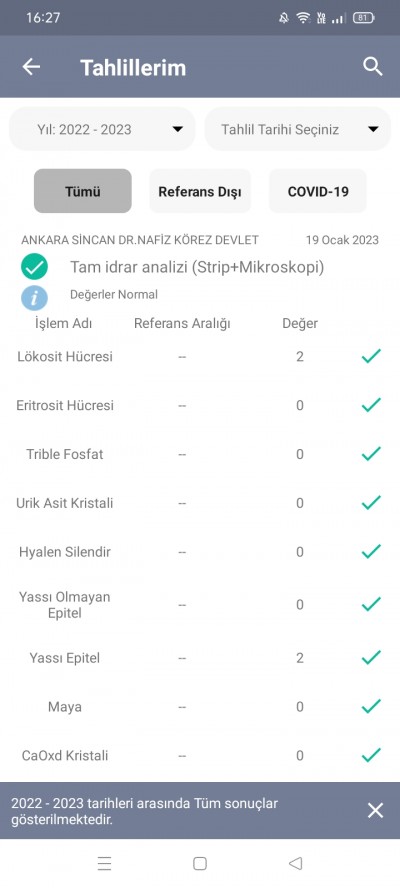Viewport: 400px width, 888px height.
Task: Expand year selector via its arrow
Action: [x=177, y=129]
